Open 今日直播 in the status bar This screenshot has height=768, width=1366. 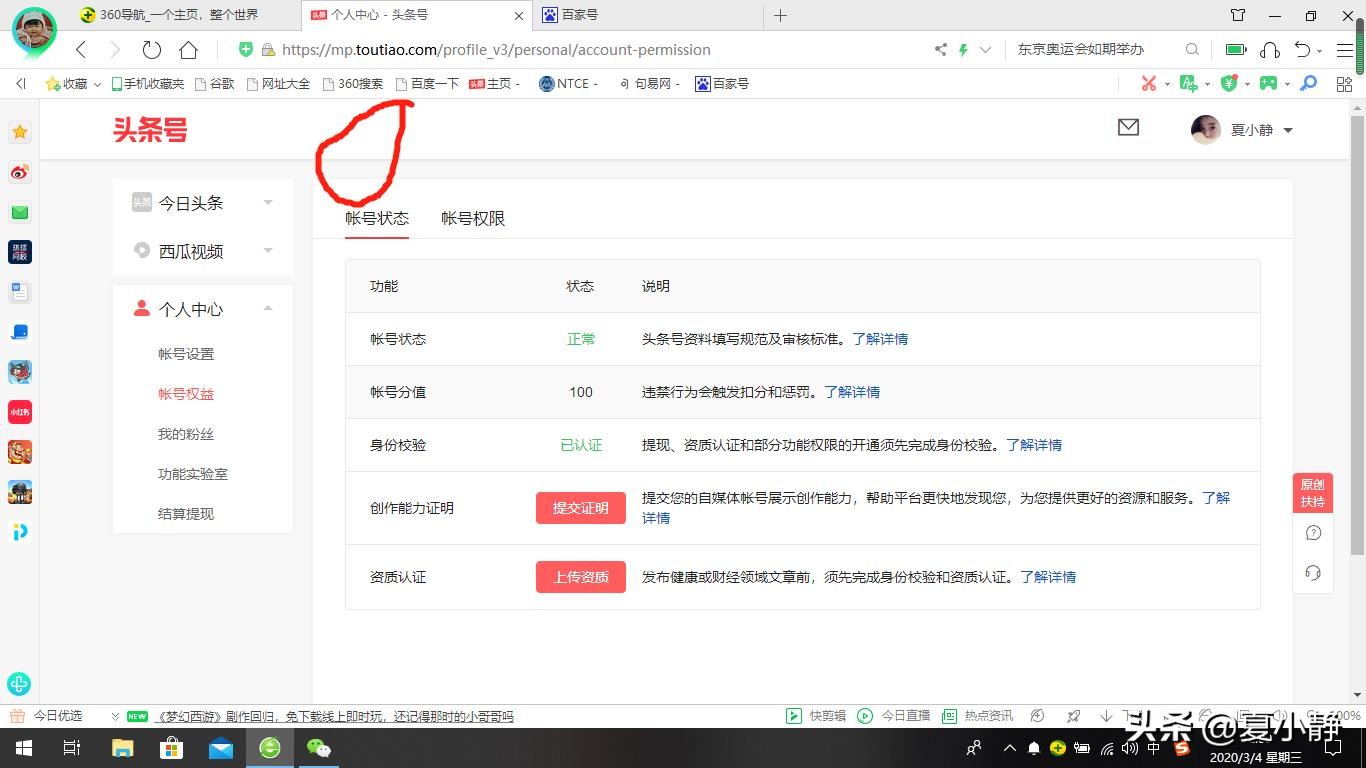(894, 716)
